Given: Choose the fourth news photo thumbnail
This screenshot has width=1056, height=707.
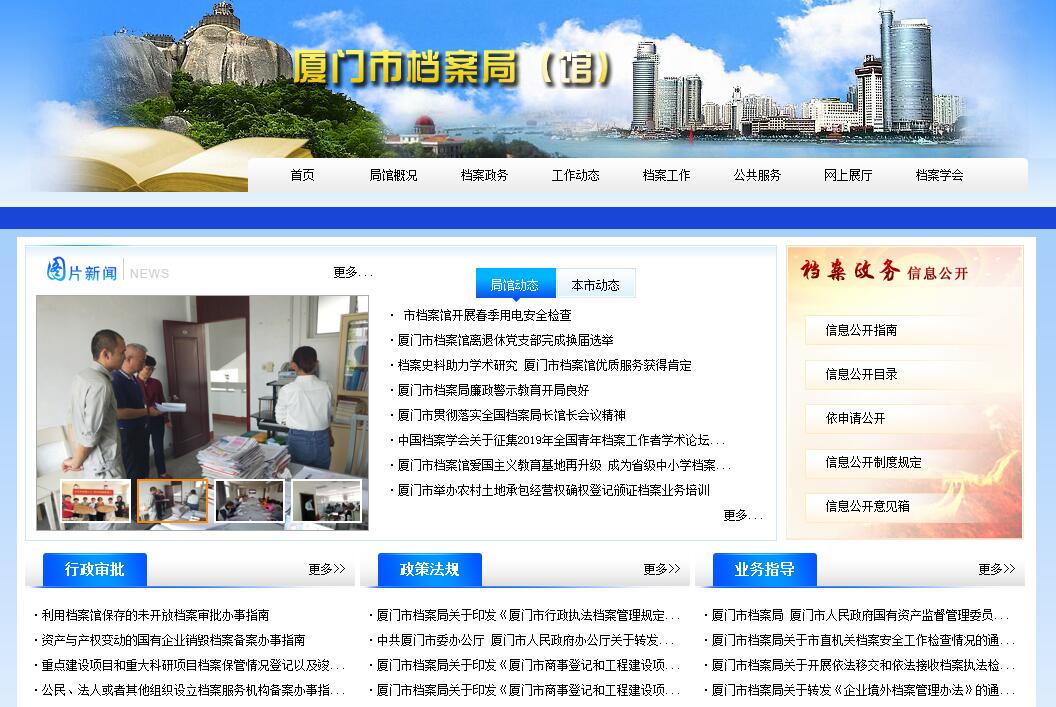Looking at the screenshot, I should pos(327,501).
